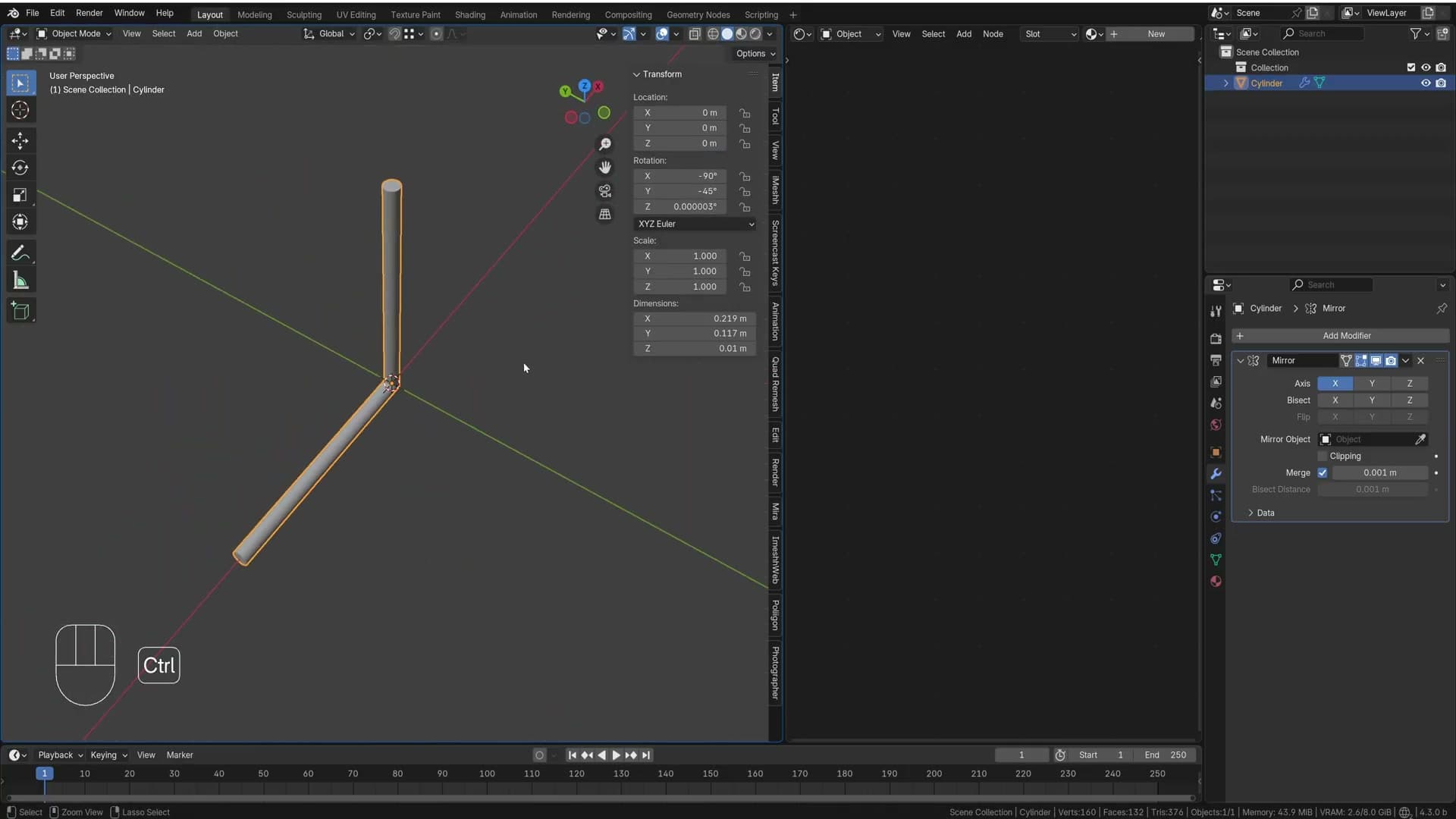
Task: Switch to Modeling workspace tab
Action: (254, 14)
